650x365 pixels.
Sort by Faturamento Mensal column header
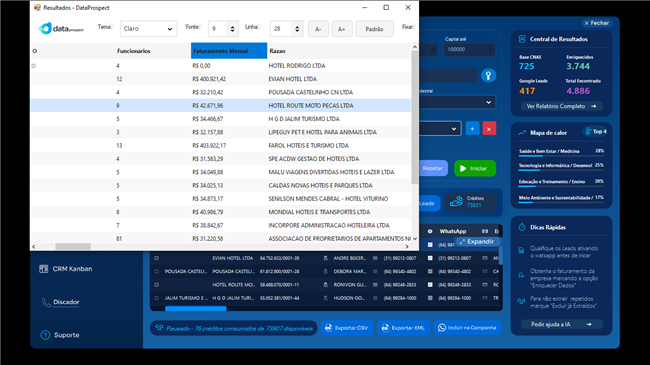229,51
